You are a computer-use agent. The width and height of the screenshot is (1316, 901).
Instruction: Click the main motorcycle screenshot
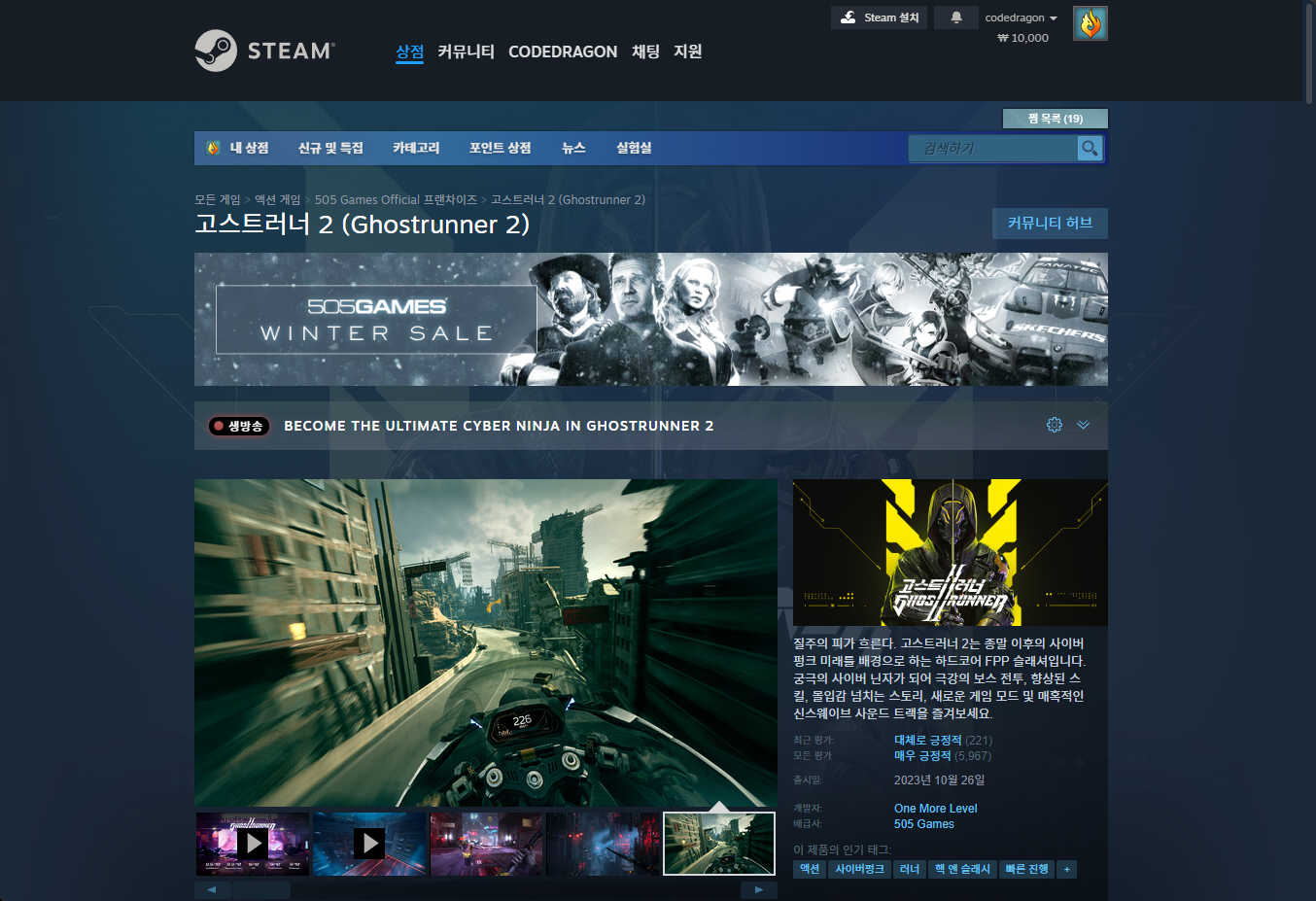486,642
